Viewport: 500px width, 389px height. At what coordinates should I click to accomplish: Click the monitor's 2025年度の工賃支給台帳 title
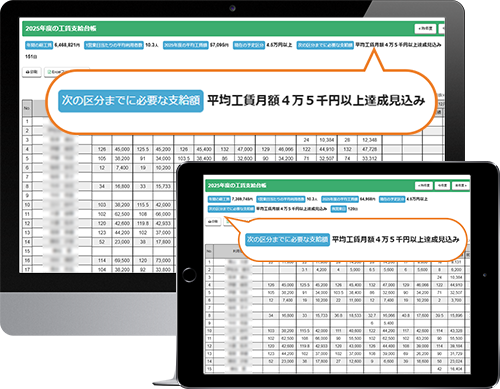61,29
